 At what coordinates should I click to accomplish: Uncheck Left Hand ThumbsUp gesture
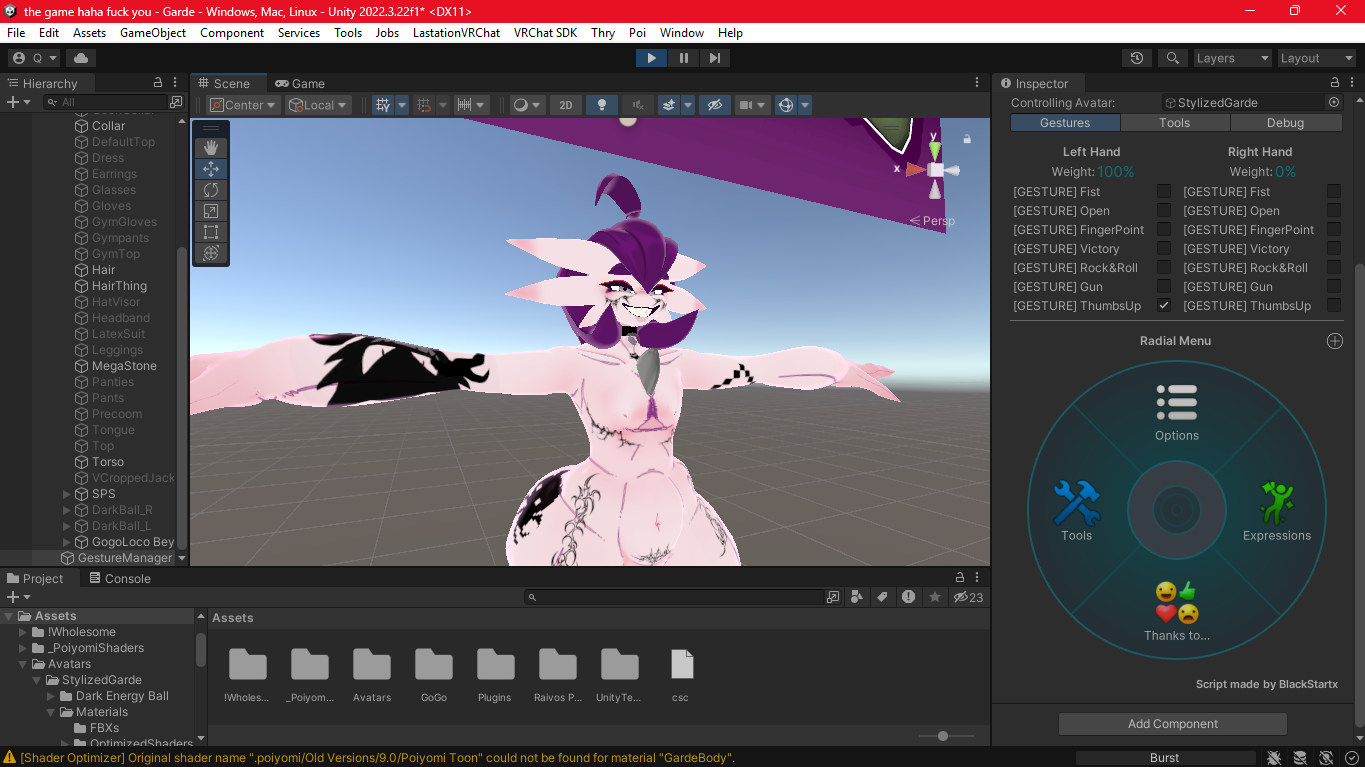point(1164,305)
